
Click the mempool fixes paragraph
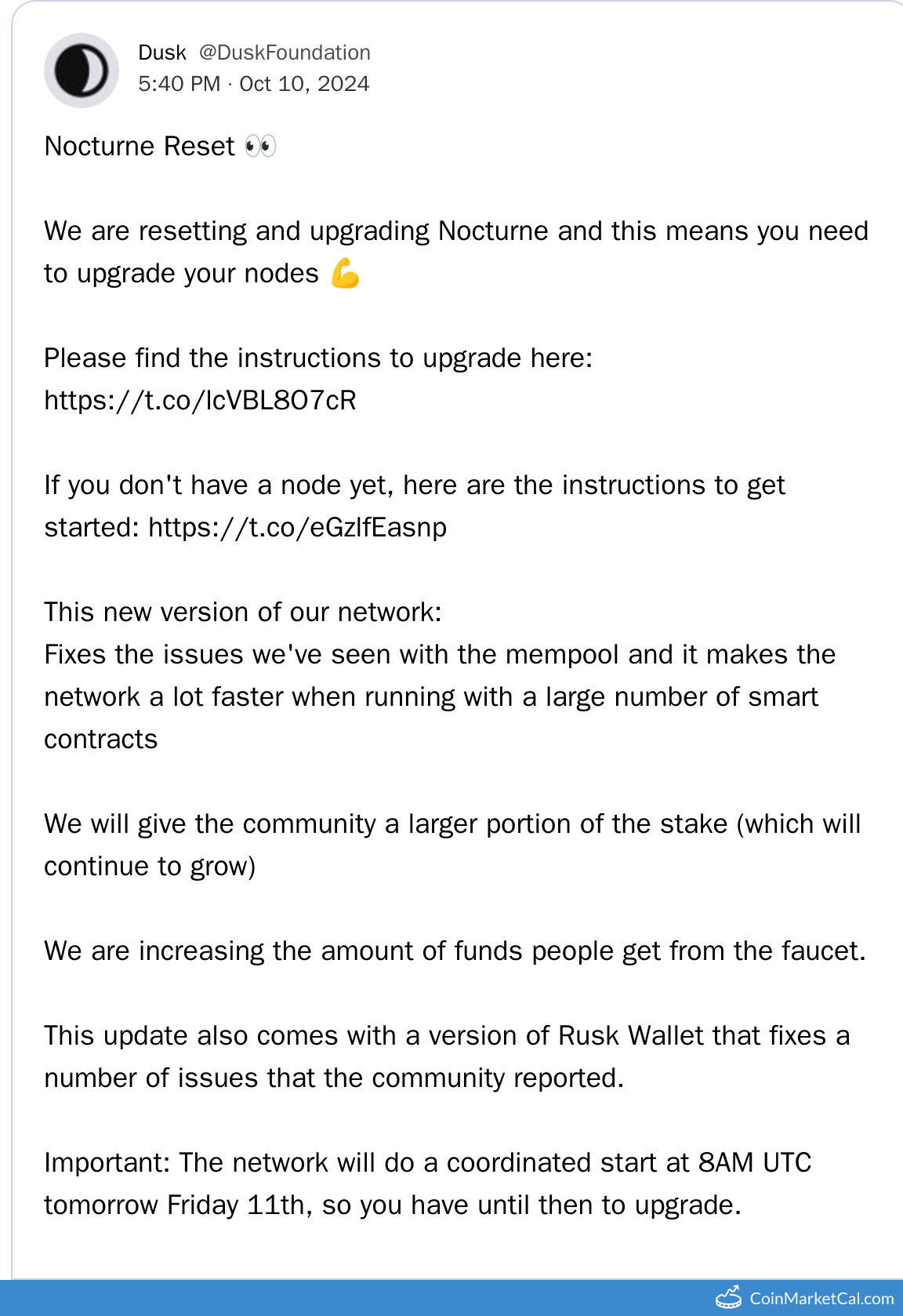[439, 696]
